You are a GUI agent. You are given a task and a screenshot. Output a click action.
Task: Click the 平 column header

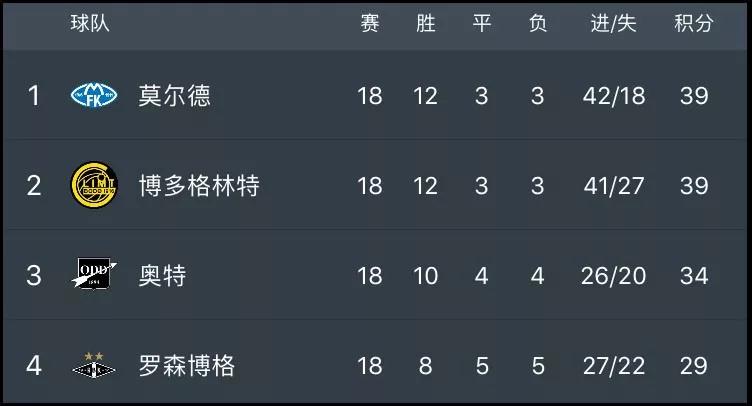[x=482, y=23]
